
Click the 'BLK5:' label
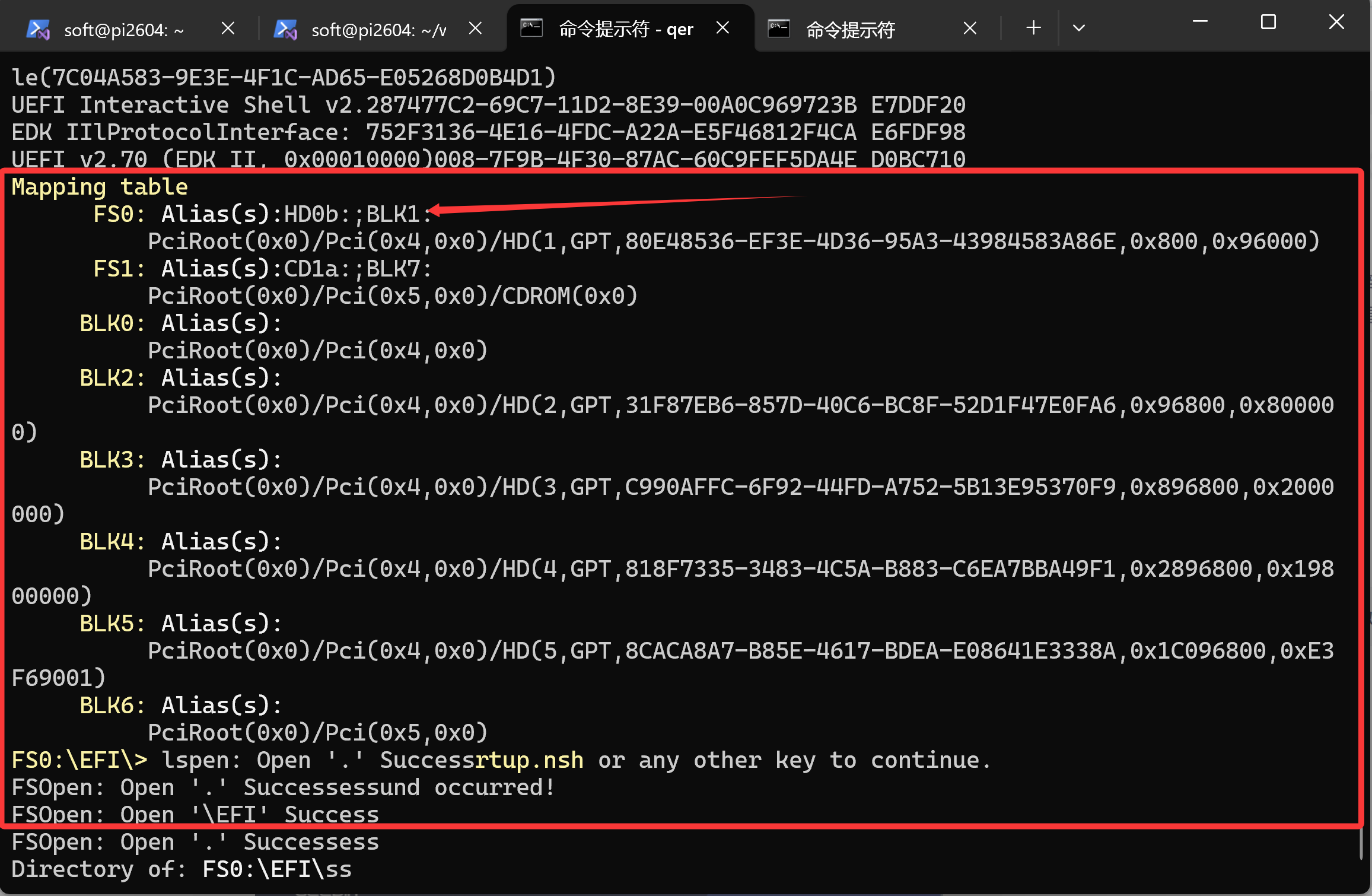coord(113,624)
